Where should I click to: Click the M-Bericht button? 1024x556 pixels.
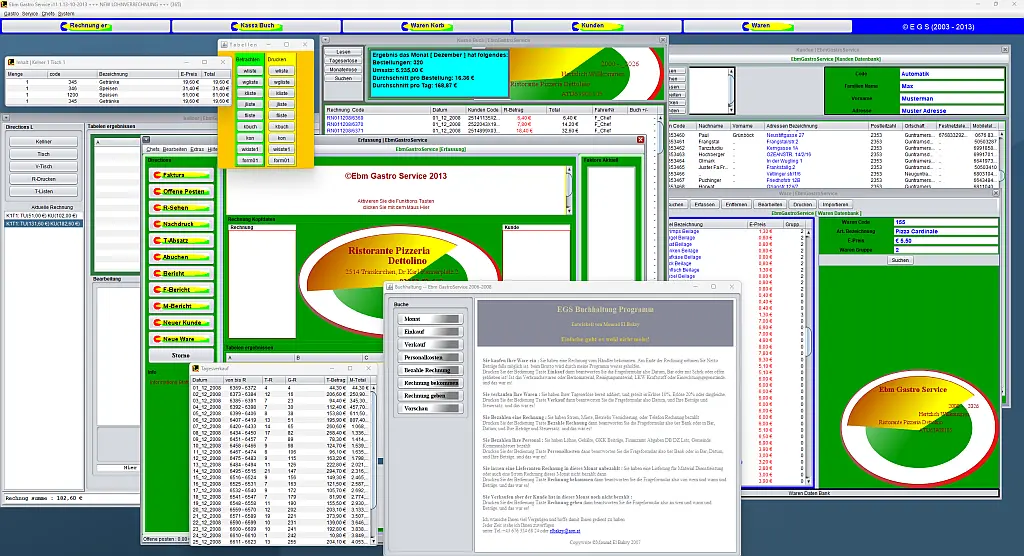[181, 306]
